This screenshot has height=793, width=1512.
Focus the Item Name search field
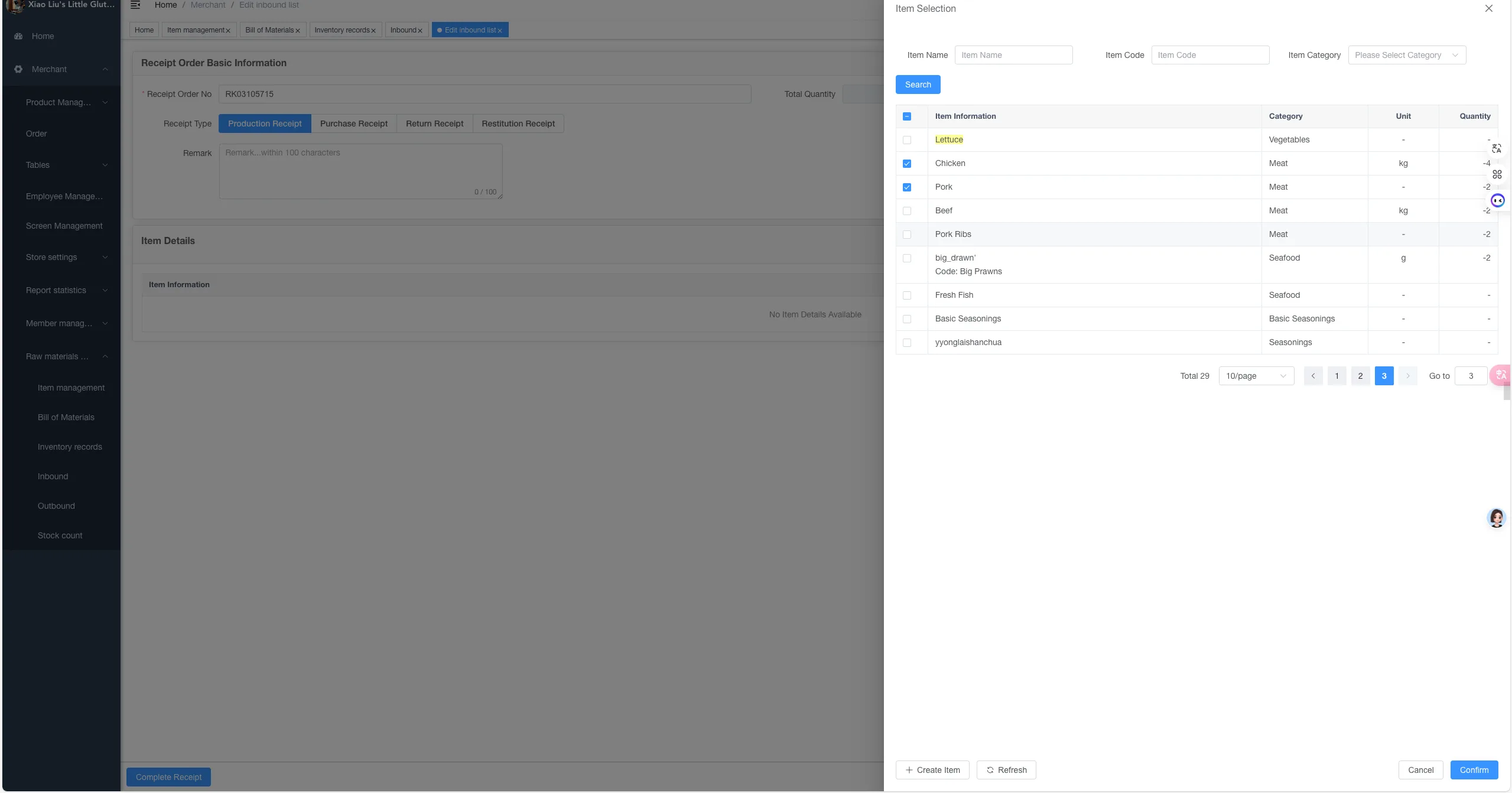[1013, 55]
